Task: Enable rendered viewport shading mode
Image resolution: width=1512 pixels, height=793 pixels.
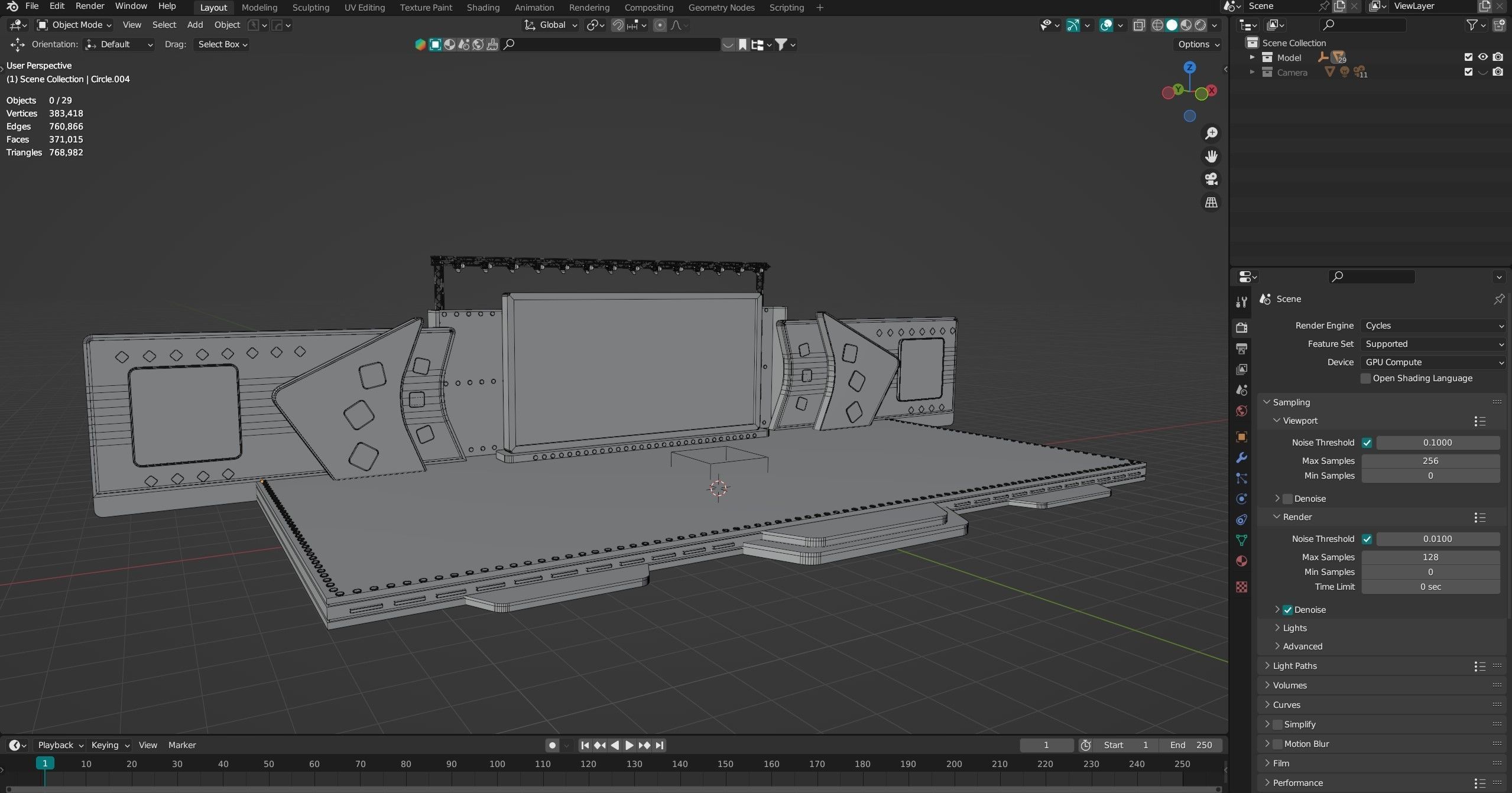Action: point(1200,25)
